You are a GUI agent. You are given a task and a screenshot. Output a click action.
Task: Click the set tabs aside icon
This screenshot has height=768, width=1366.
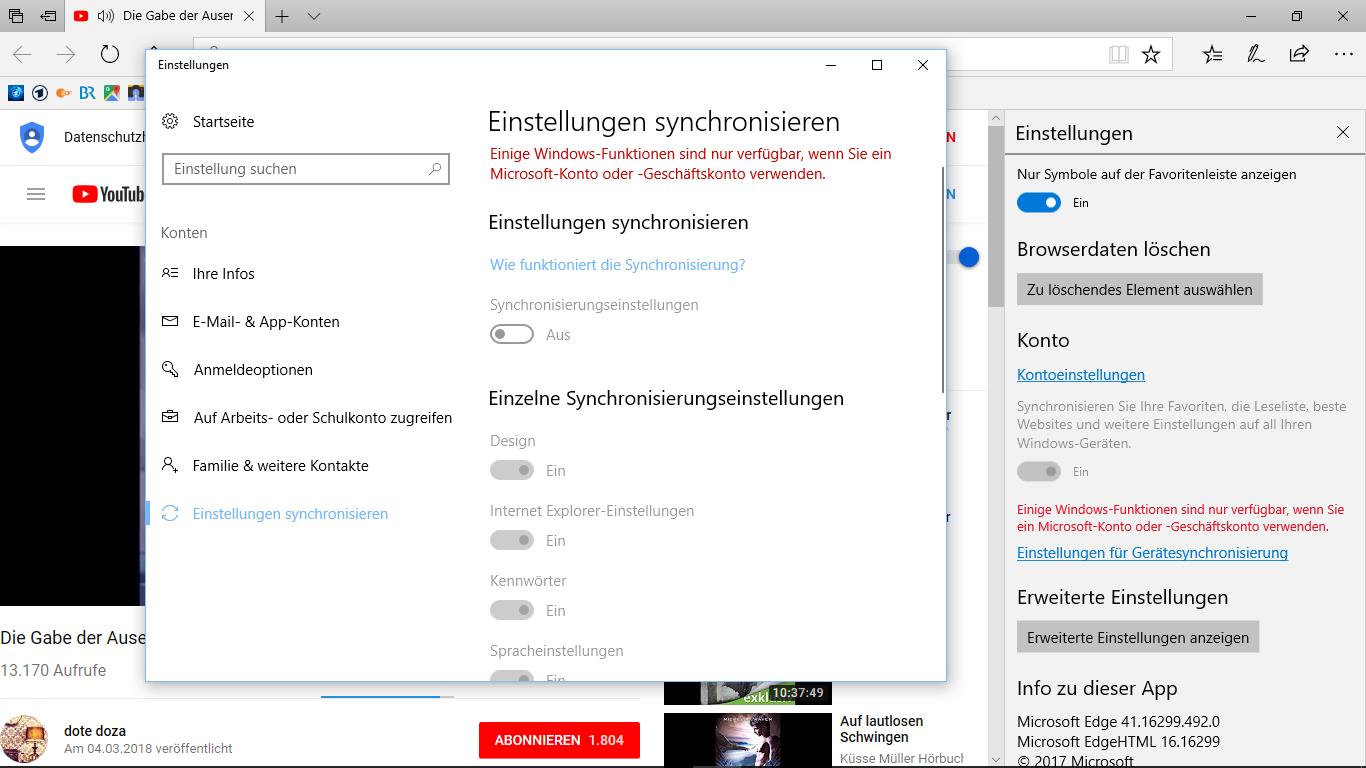pyautogui.click(x=48, y=17)
